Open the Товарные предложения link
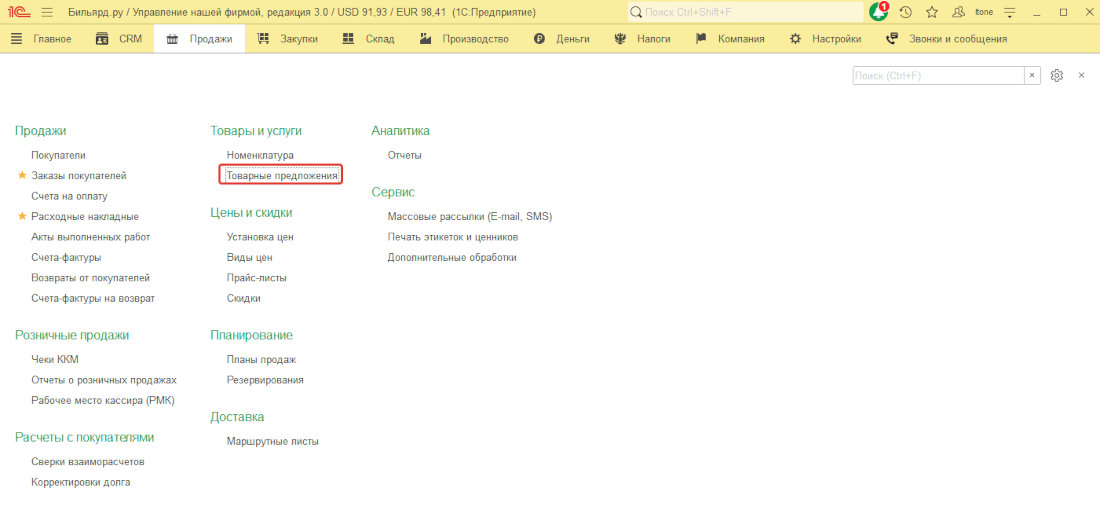The height and width of the screenshot is (521, 1100). pyautogui.click(x=282, y=175)
